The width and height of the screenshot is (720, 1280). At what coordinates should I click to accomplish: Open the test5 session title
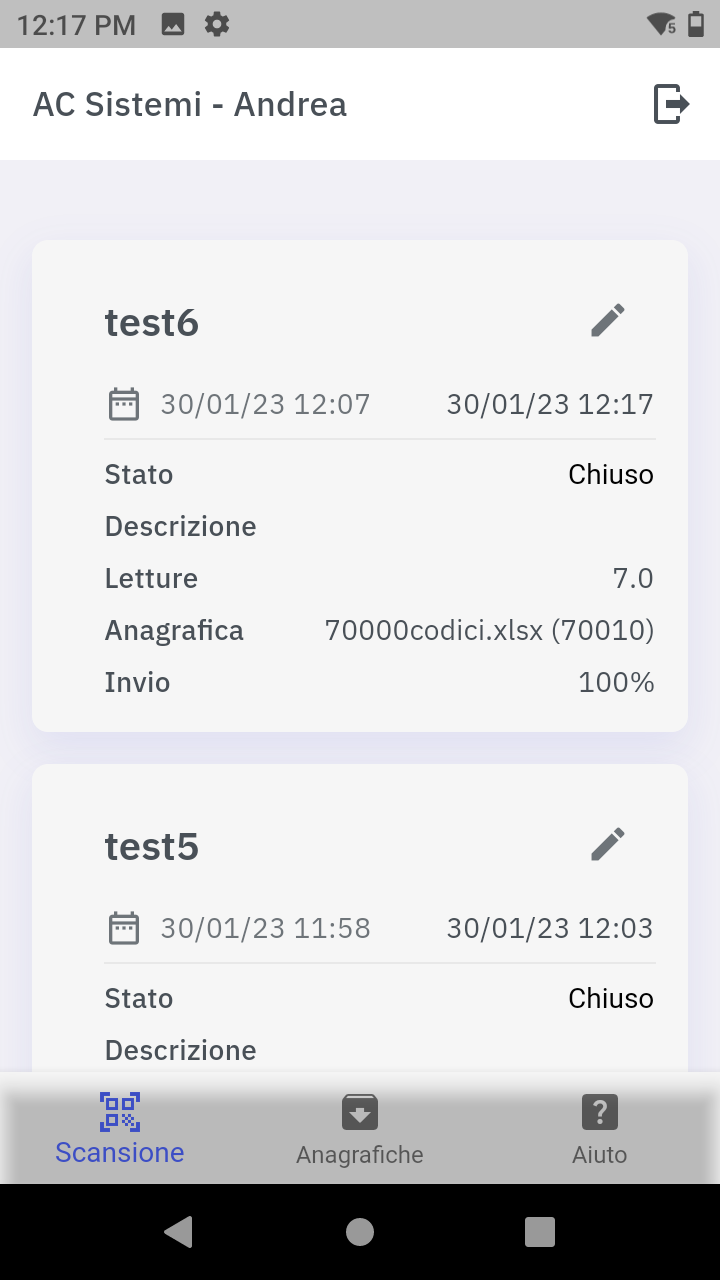[152, 847]
